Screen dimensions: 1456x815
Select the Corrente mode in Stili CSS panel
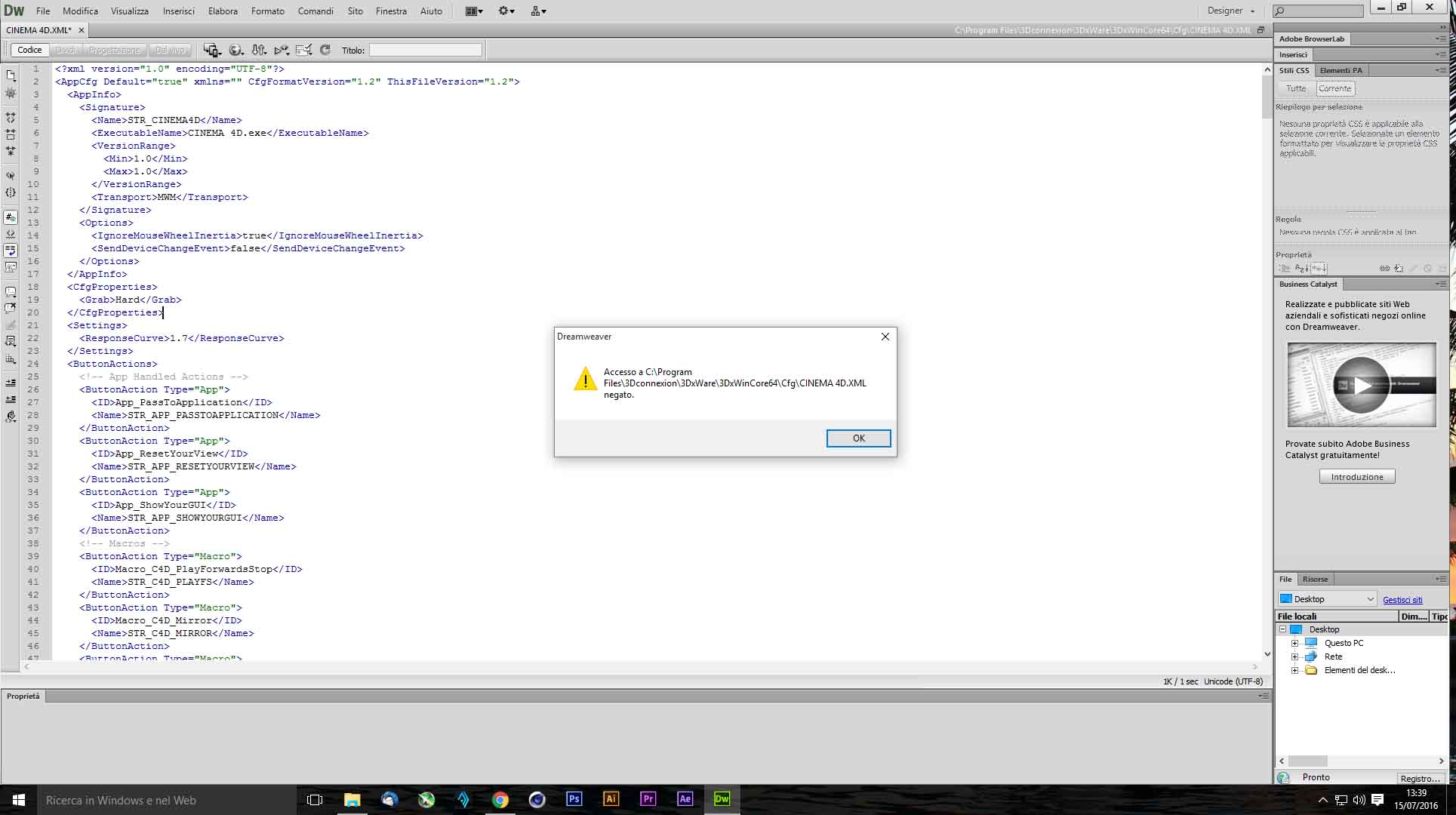click(x=1334, y=88)
